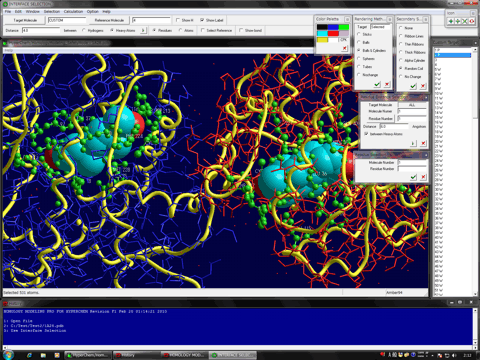Enable the Select Reference checkbox
The width and height of the screenshot is (480, 360).
click(202, 30)
